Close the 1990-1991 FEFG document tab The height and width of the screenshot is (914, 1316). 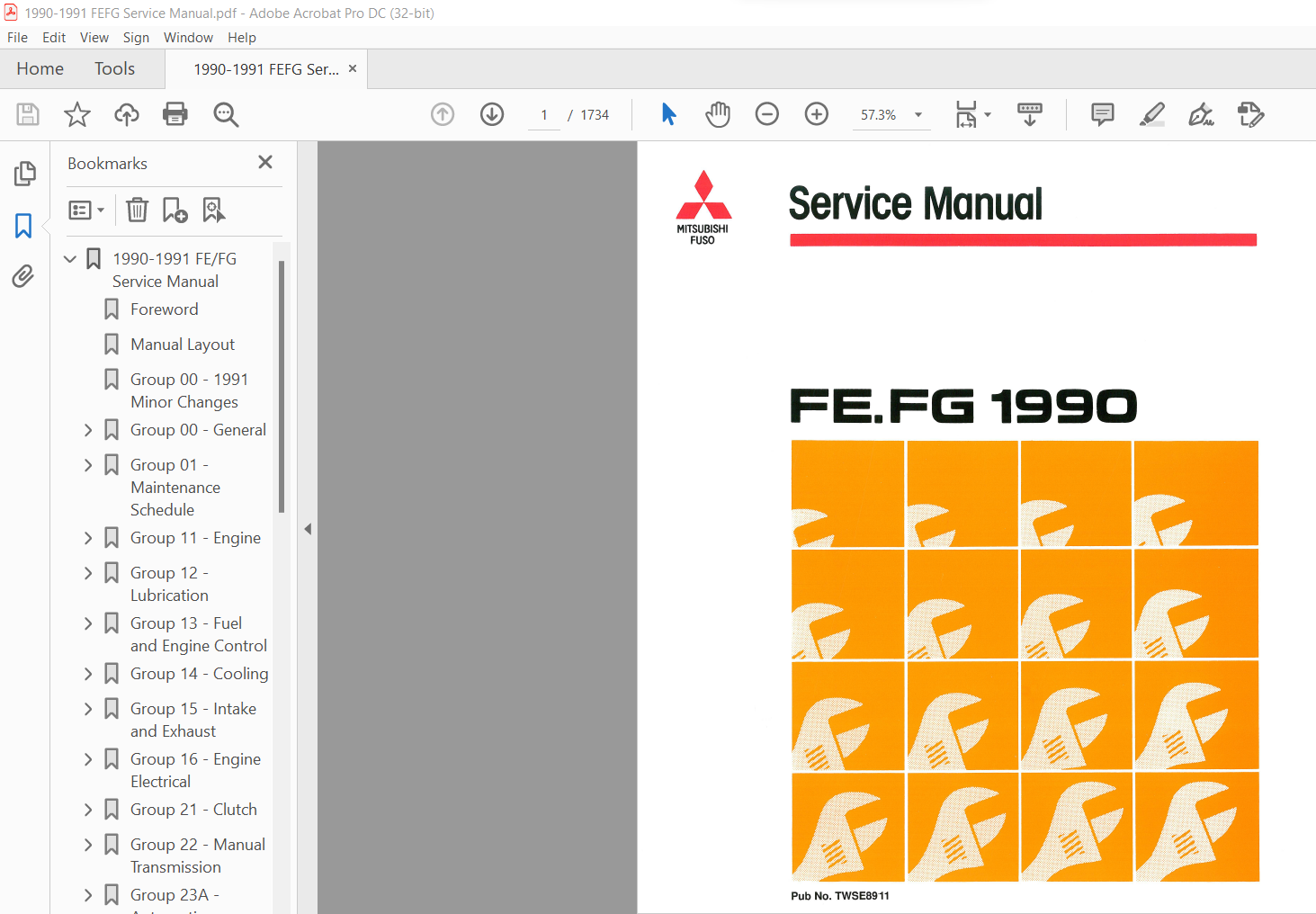pos(353,68)
